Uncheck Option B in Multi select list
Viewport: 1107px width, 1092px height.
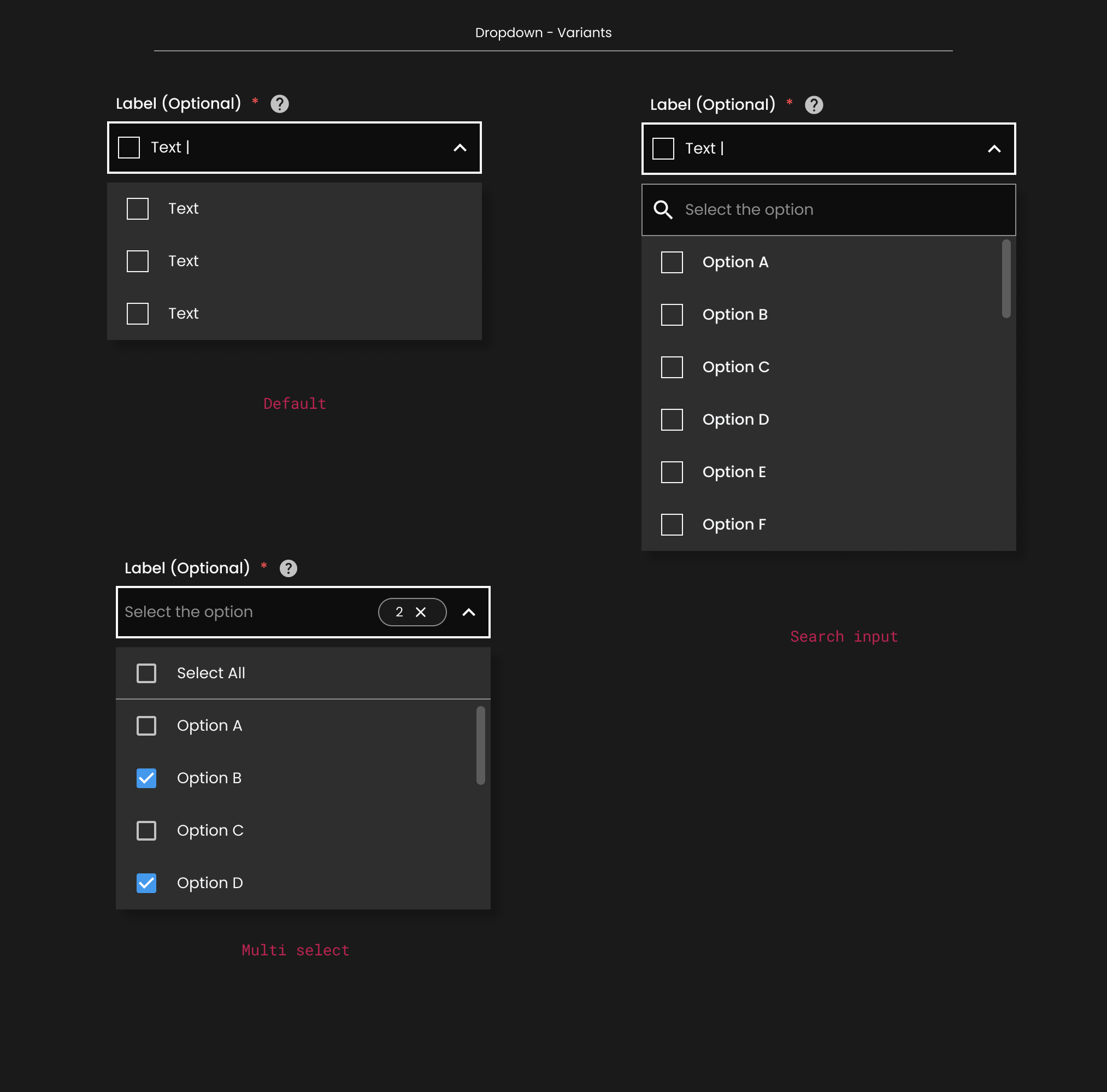pos(146,778)
